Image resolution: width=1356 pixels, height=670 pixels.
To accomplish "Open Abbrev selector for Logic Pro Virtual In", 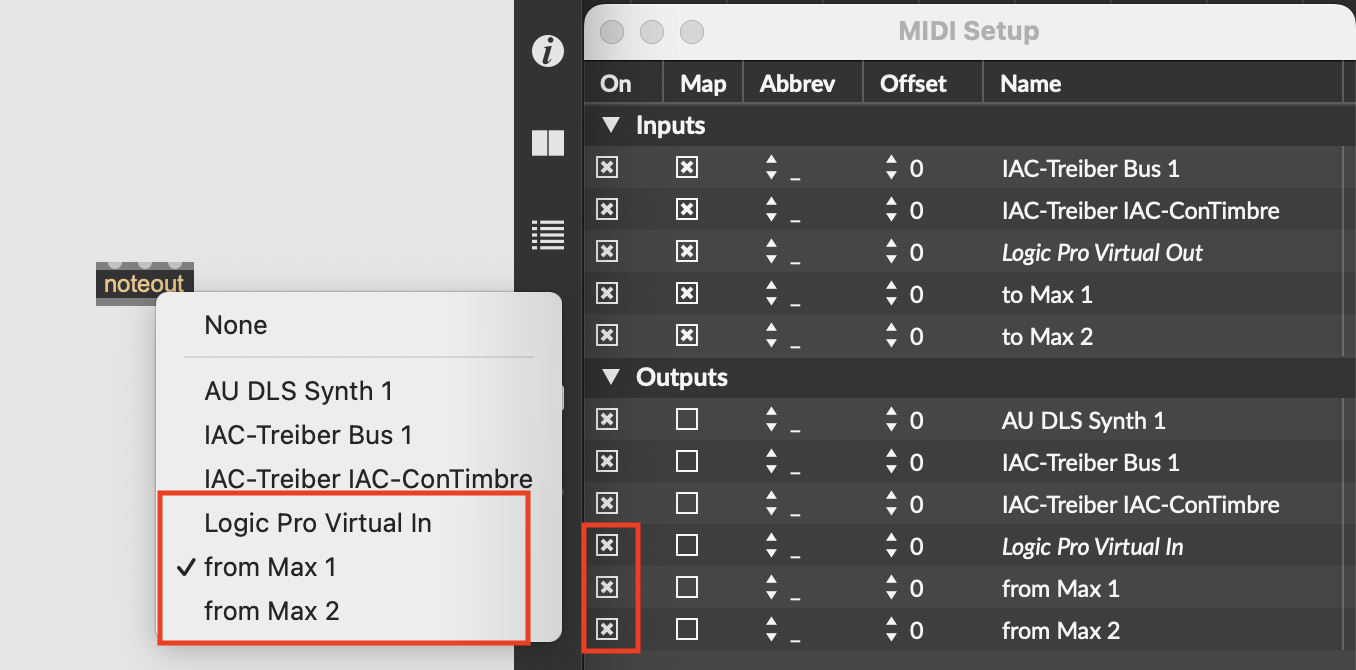I will [771, 546].
